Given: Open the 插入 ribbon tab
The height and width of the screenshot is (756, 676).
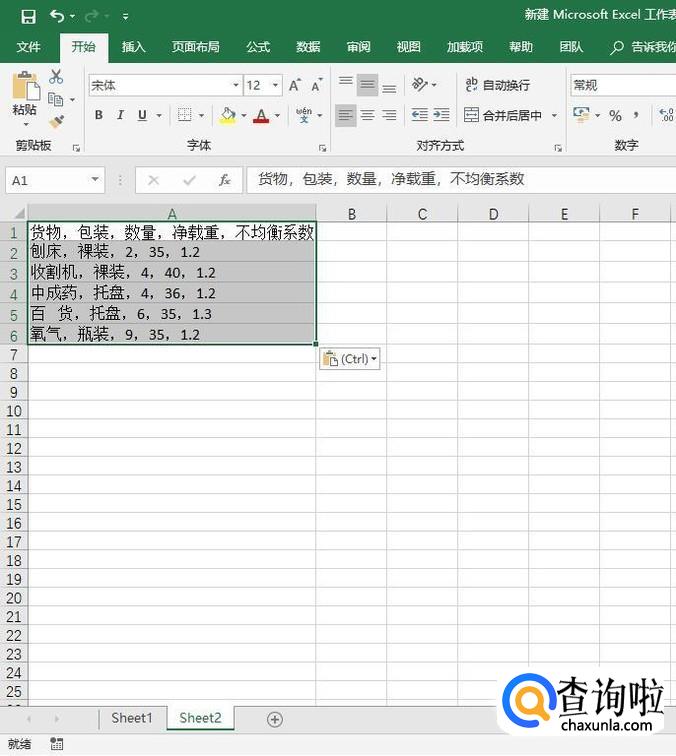Looking at the screenshot, I should click(x=133, y=47).
